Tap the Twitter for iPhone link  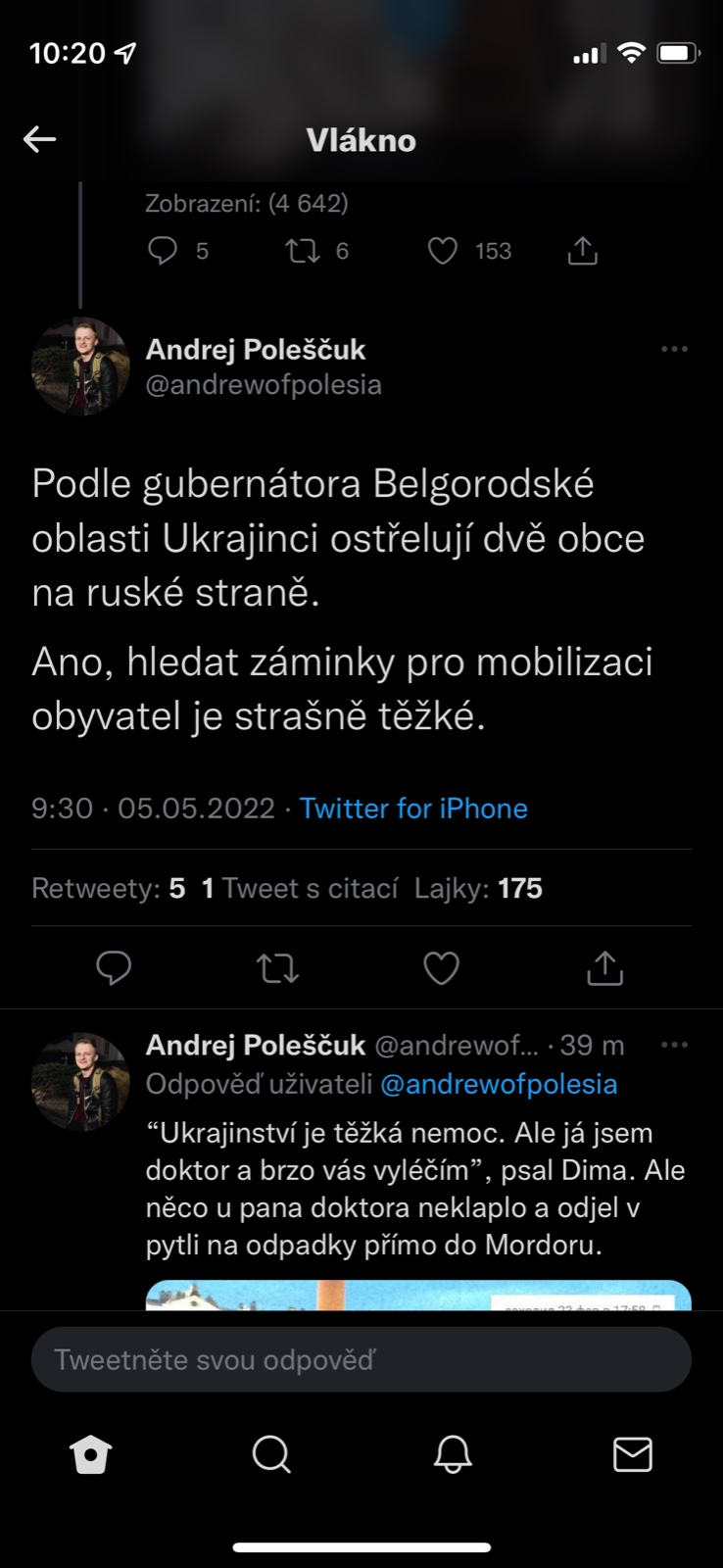point(413,808)
